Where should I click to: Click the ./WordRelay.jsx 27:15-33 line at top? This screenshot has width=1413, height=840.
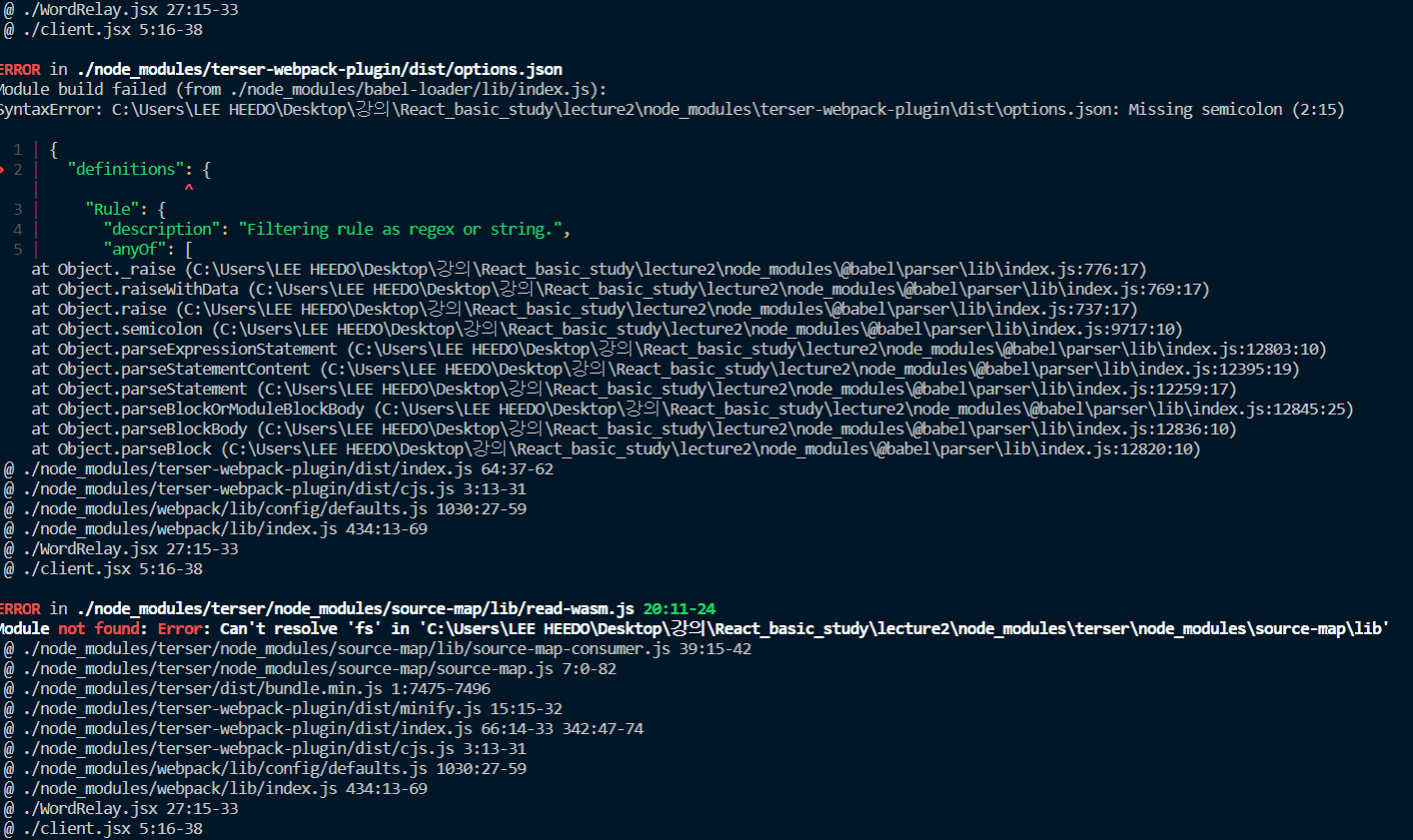(x=130, y=9)
